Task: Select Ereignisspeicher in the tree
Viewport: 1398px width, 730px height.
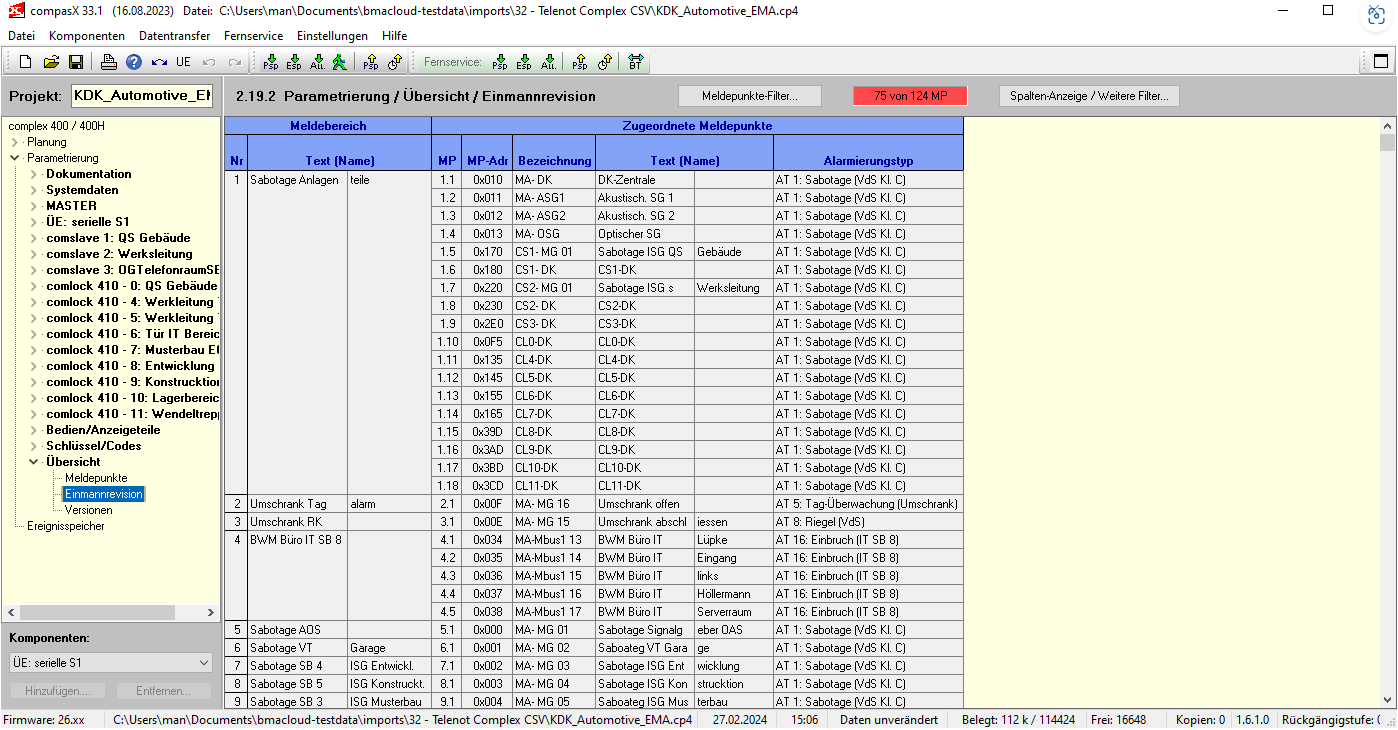Action: 66,526
